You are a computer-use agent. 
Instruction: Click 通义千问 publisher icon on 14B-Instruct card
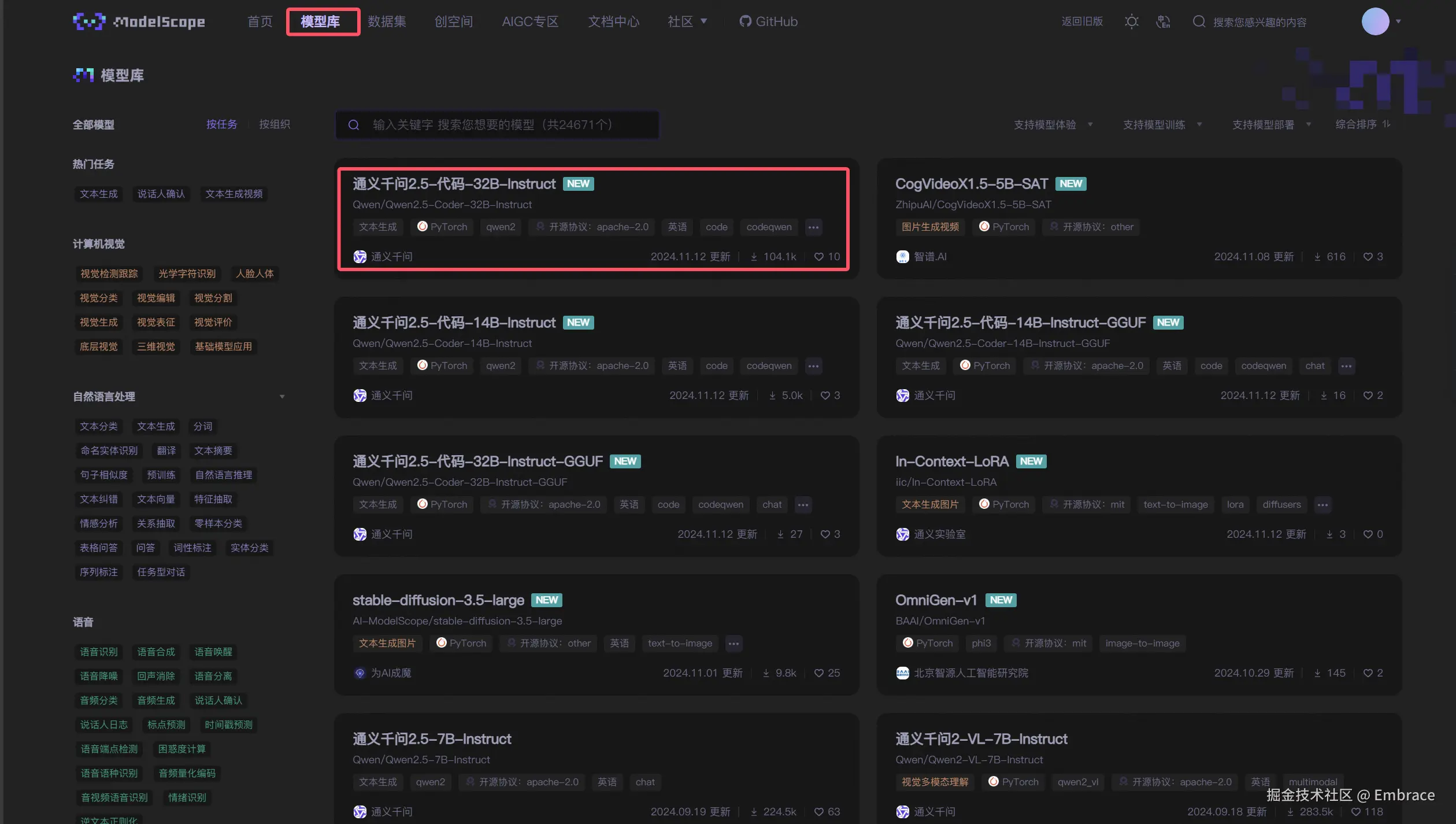pyautogui.click(x=360, y=396)
